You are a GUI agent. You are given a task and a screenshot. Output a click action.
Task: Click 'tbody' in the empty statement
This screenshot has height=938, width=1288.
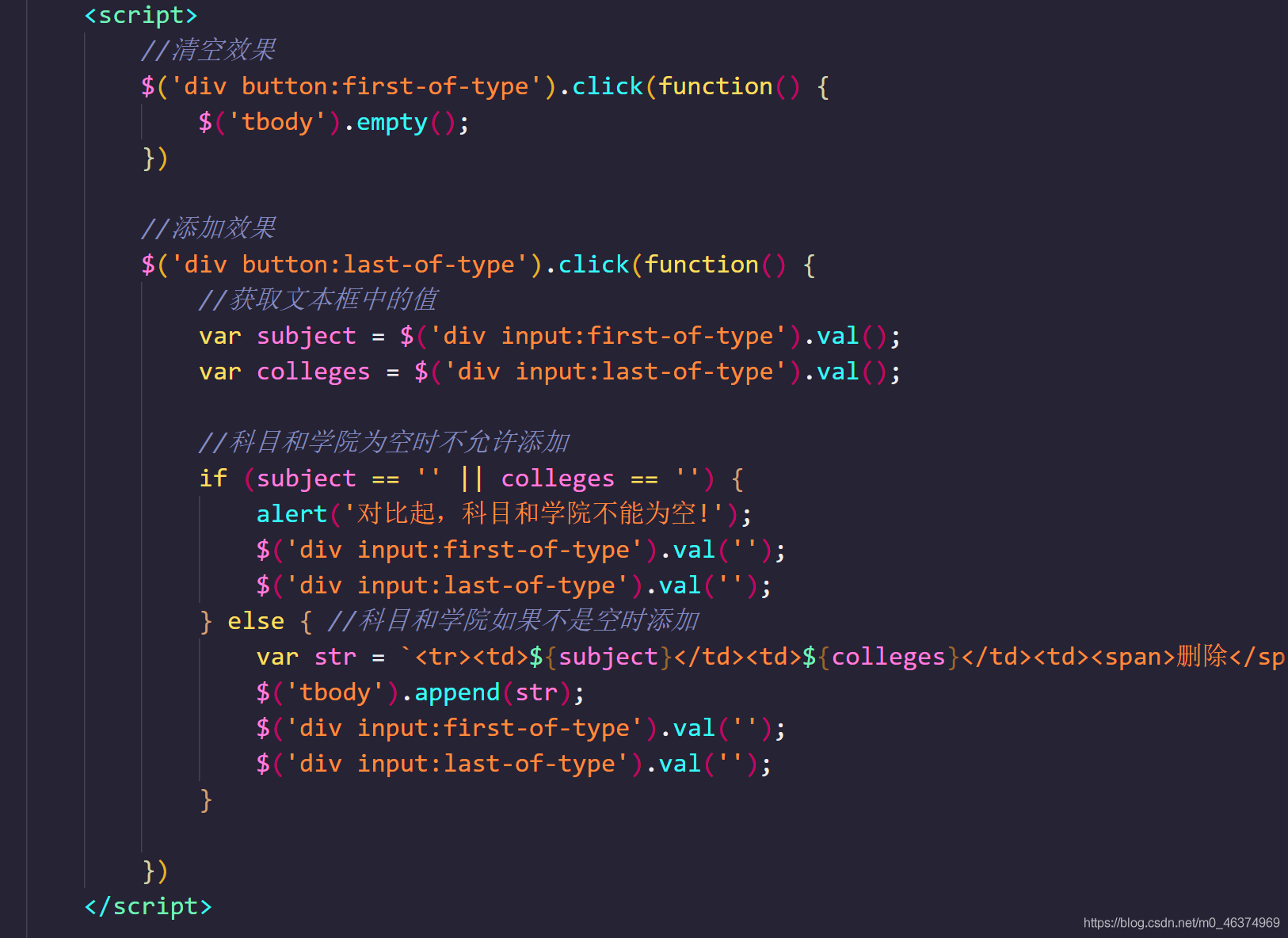[x=277, y=122]
